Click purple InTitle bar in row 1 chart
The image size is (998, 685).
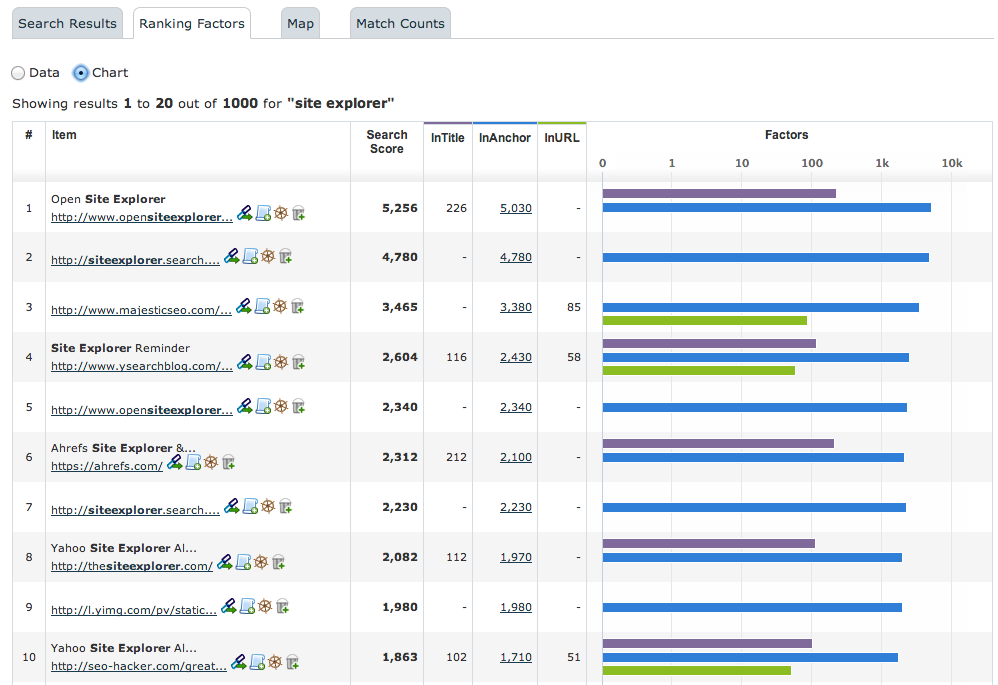pos(719,194)
